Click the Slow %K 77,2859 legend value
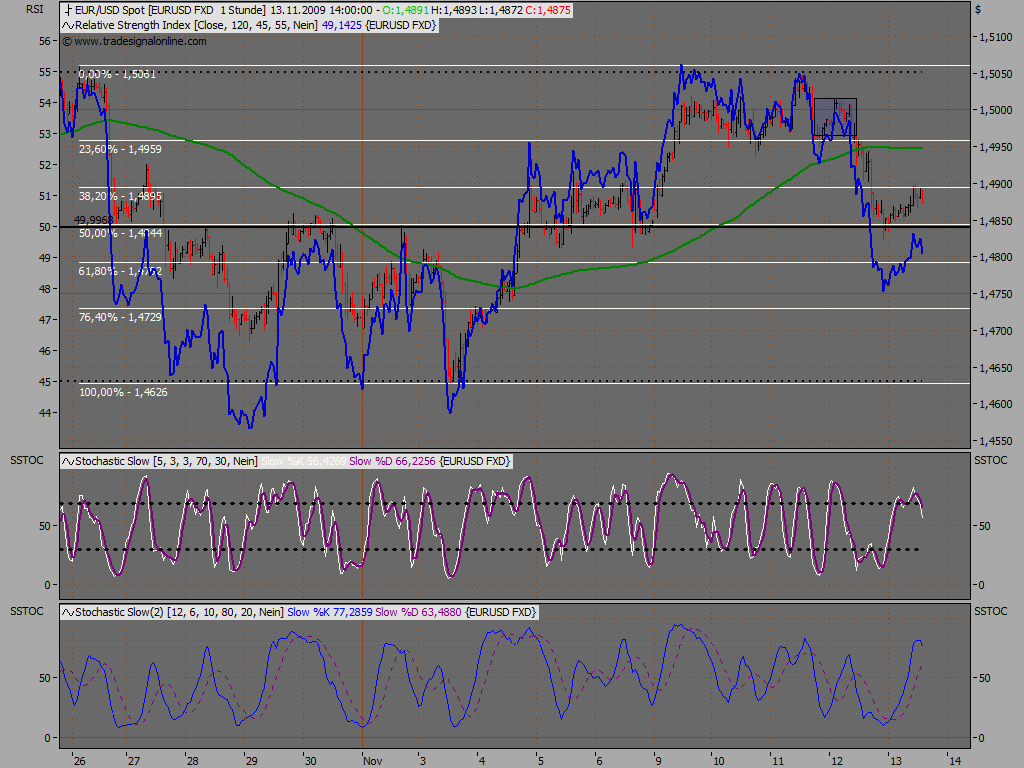 [x=330, y=613]
